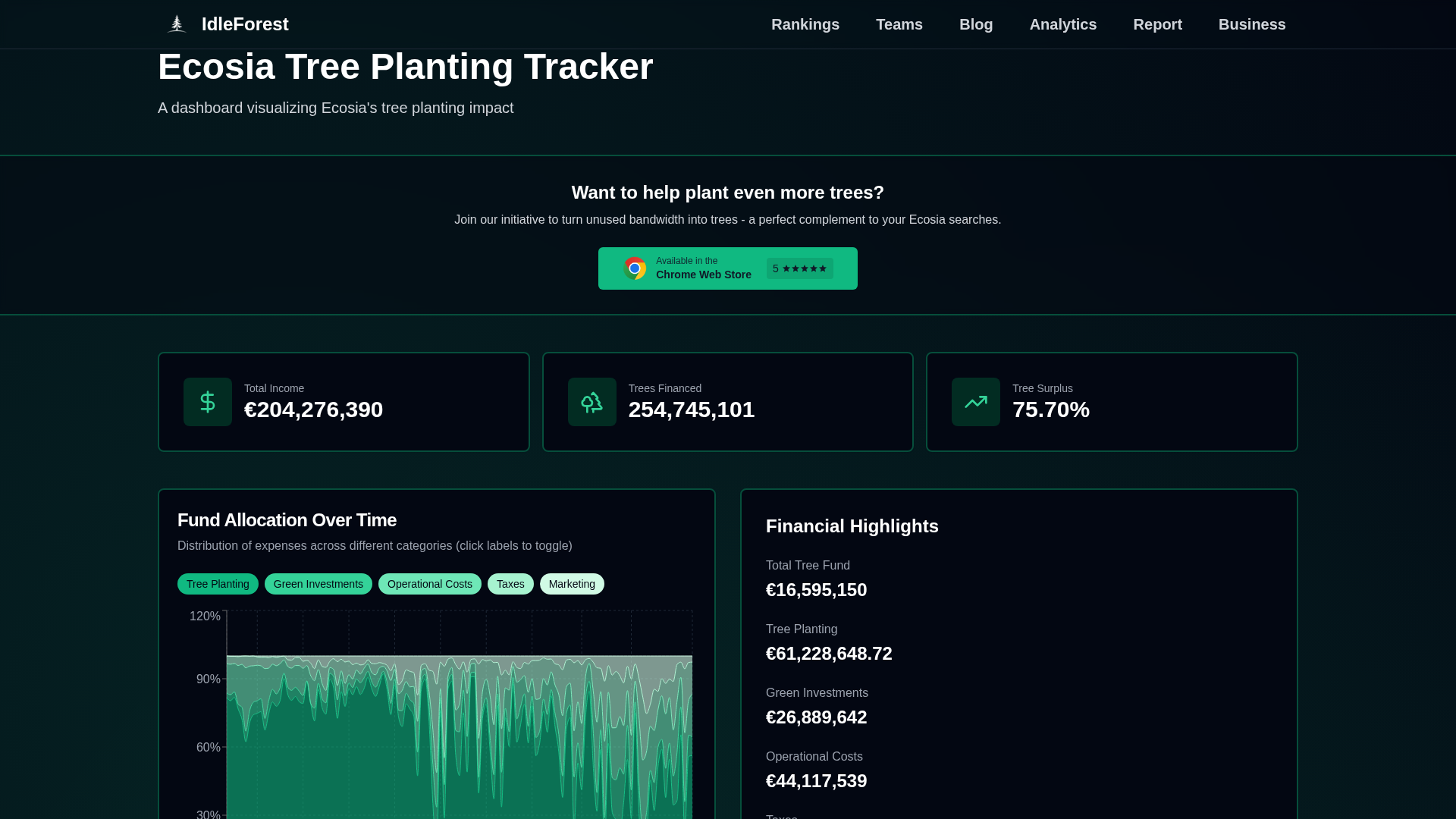The height and width of the screenshot is (819, 1456).
Task: Click the dashboard subtitle about Ecosia's impact
Action: pos(336,108)
